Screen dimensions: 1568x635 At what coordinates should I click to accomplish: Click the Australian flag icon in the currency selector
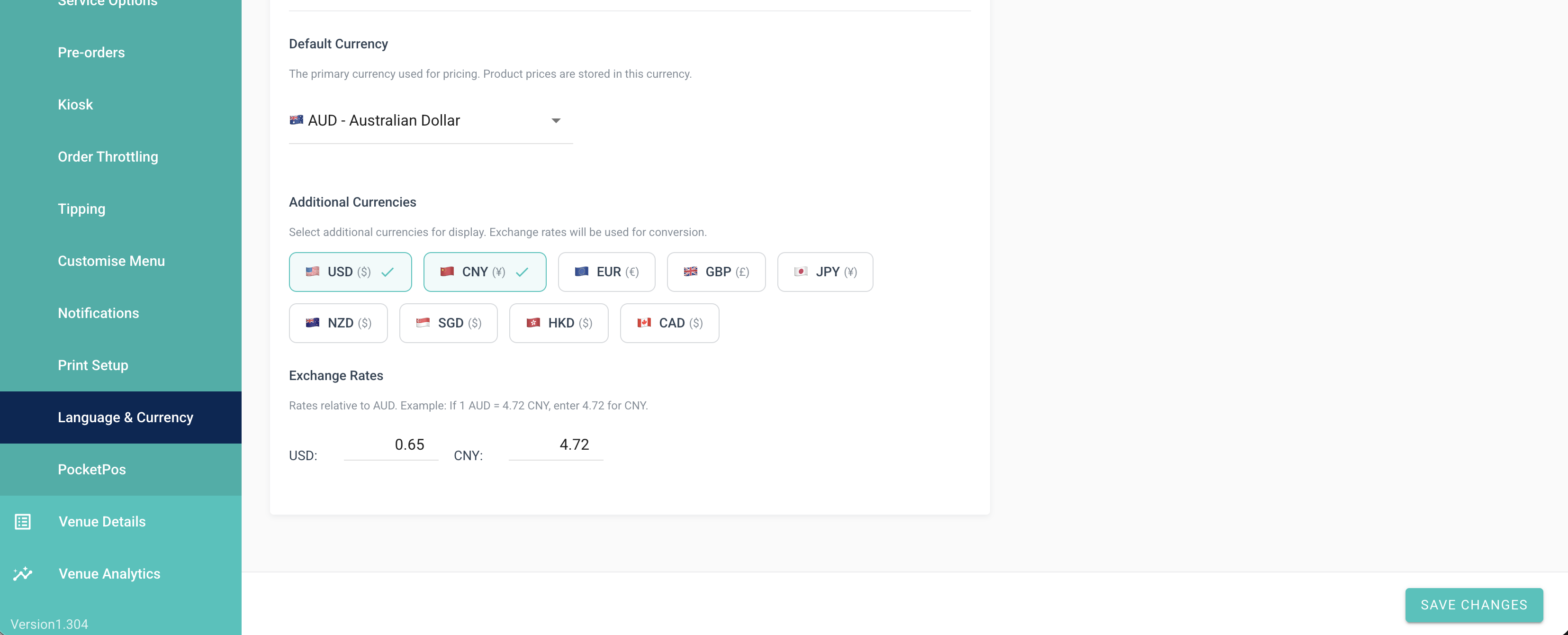coord(297,120)
